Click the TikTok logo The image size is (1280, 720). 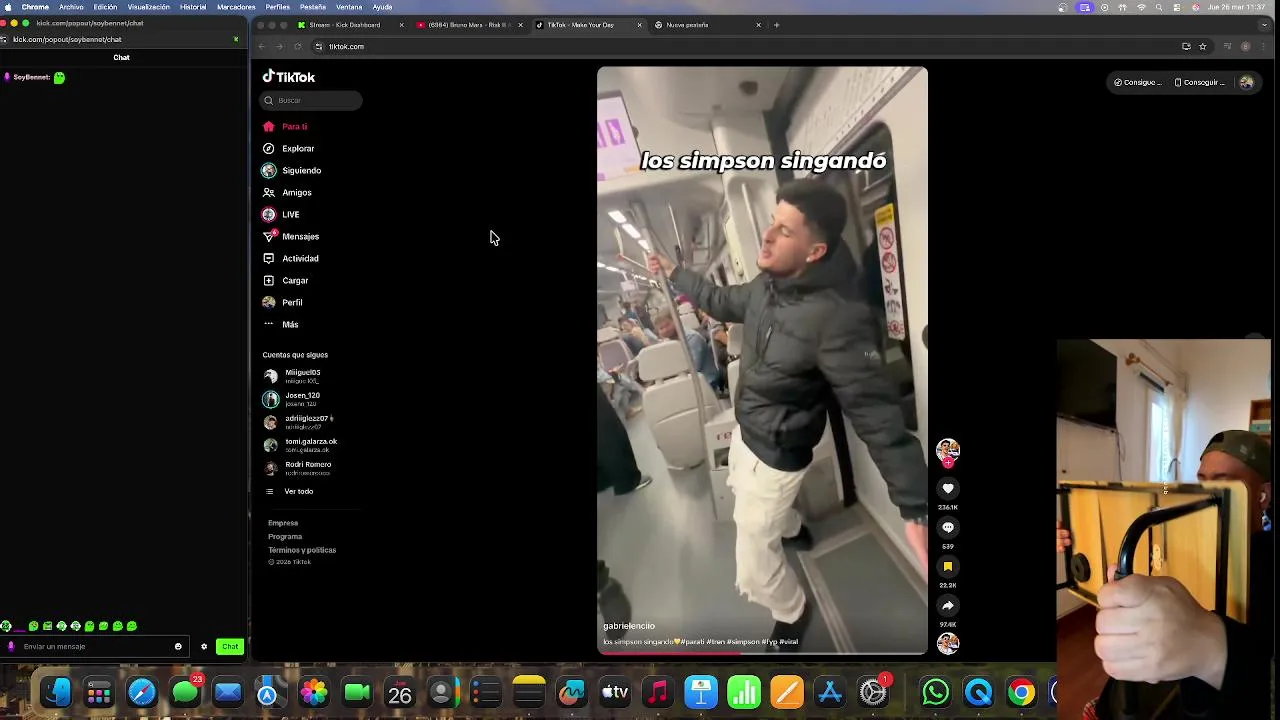coord(289,77)
